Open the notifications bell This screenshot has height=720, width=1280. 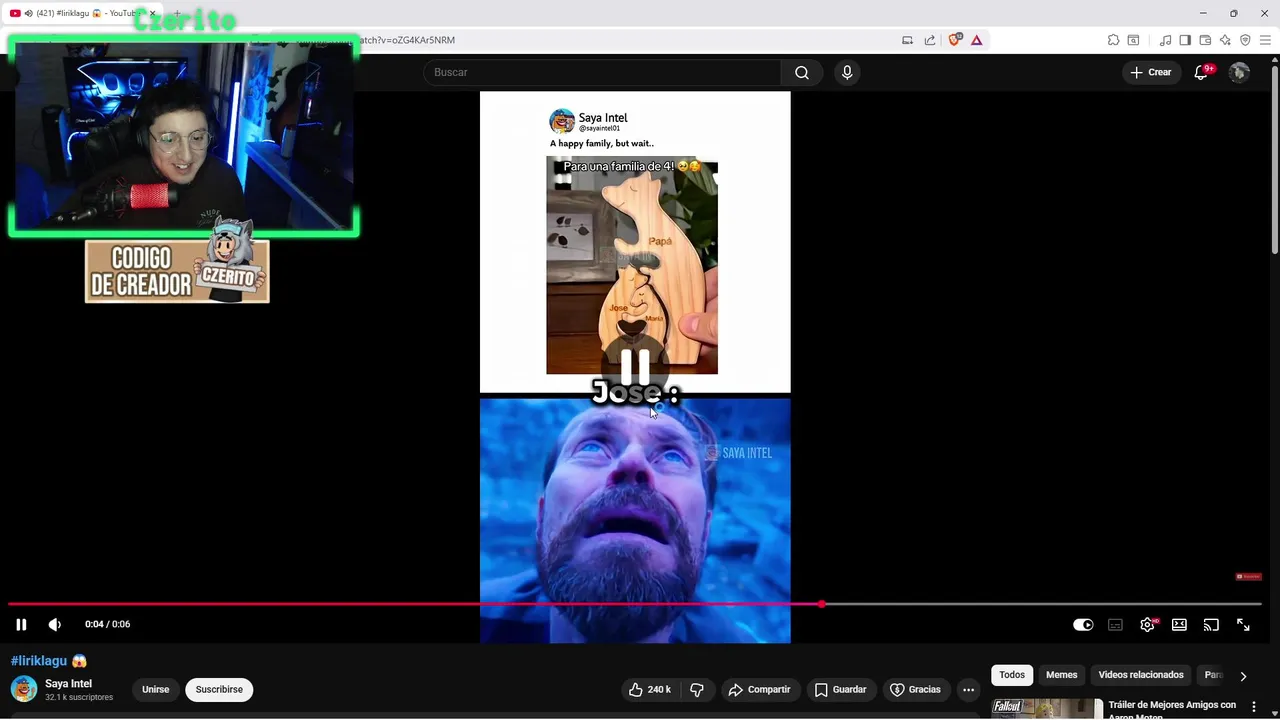[x=1202, y=72]
